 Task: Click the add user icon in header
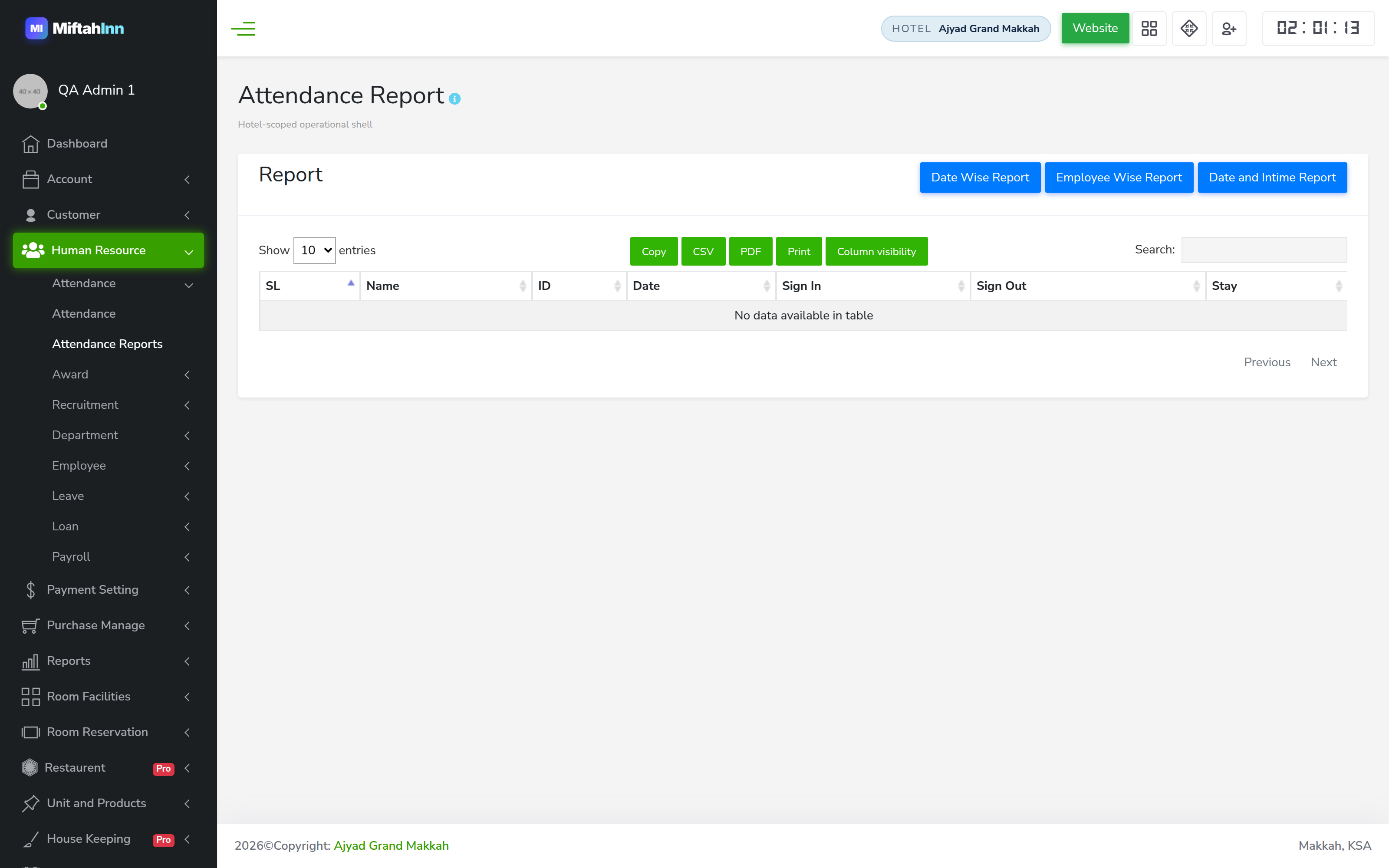(x=1229, y=28)
